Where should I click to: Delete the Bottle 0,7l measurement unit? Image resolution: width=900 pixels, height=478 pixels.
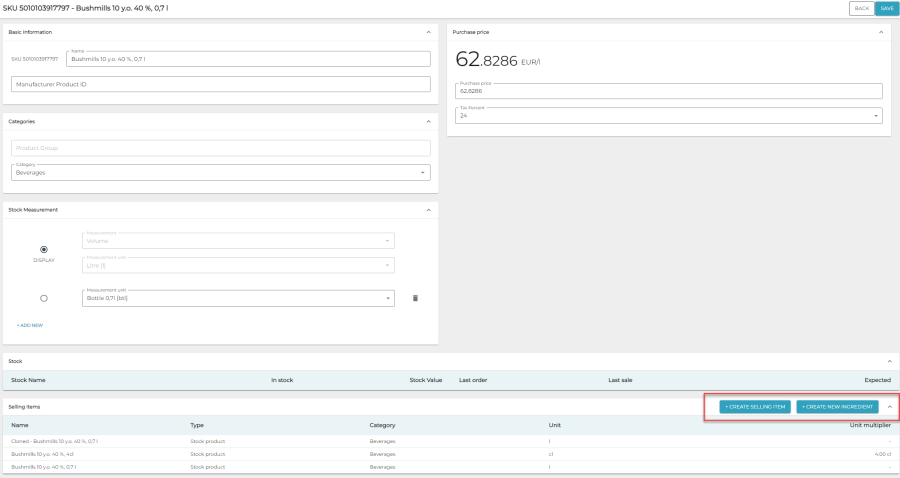point(415,298)
